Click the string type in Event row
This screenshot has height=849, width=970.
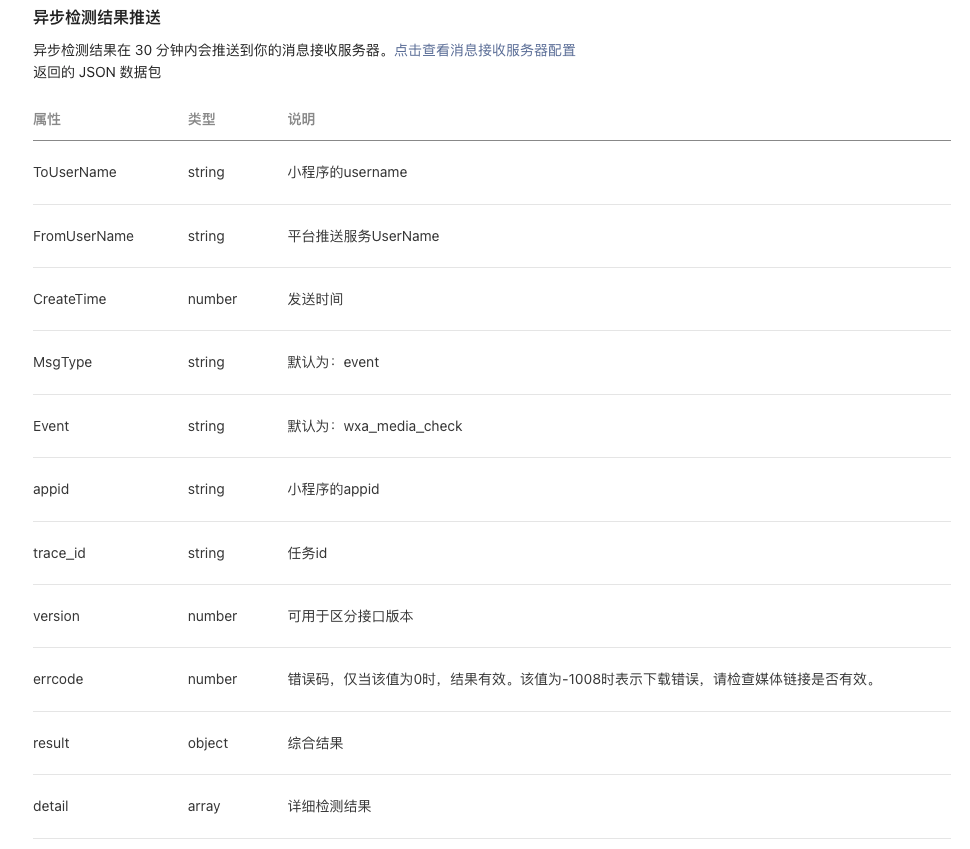click(206, 426)
